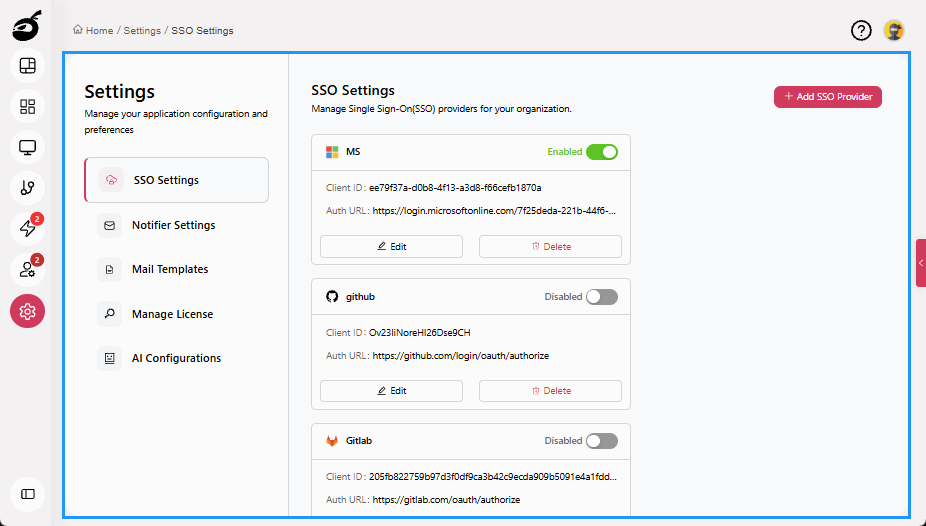The image size is (926, 526).
Task: Click the SSO Settings cloud icon
Action: (x=111, y=180)
